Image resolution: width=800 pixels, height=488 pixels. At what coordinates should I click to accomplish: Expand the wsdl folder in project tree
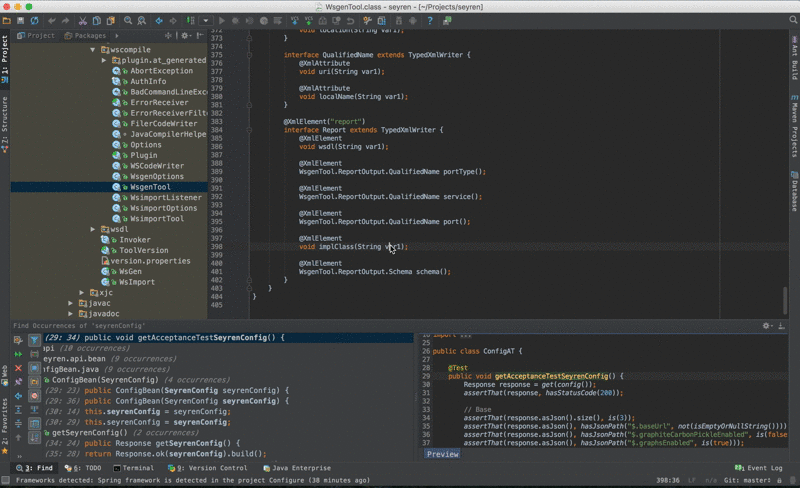(92, 229)
